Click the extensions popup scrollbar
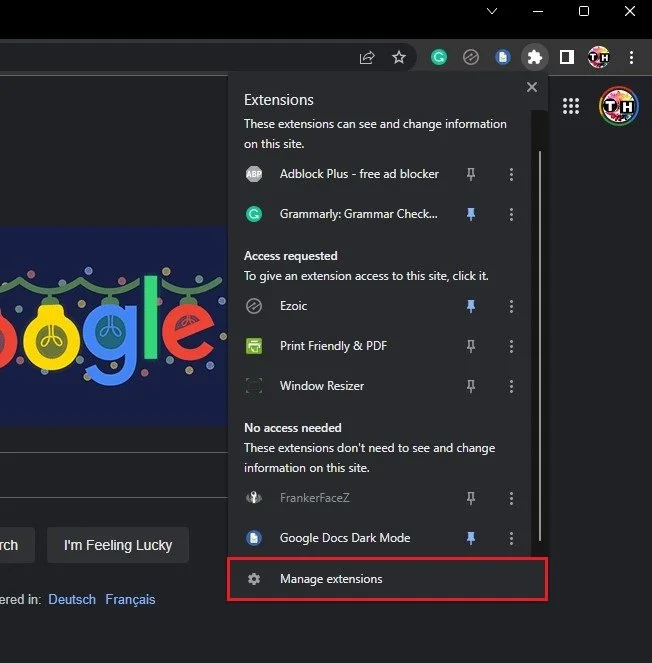The height and width of the screenshot is (663, 652). (540, 346)
